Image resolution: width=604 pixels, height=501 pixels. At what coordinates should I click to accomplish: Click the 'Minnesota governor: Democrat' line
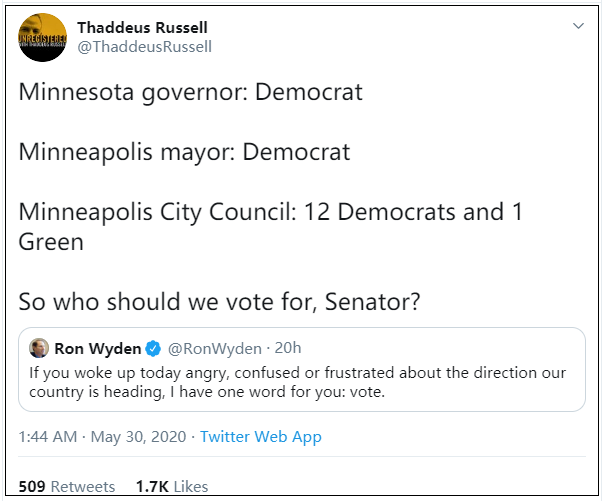point(190,93)
